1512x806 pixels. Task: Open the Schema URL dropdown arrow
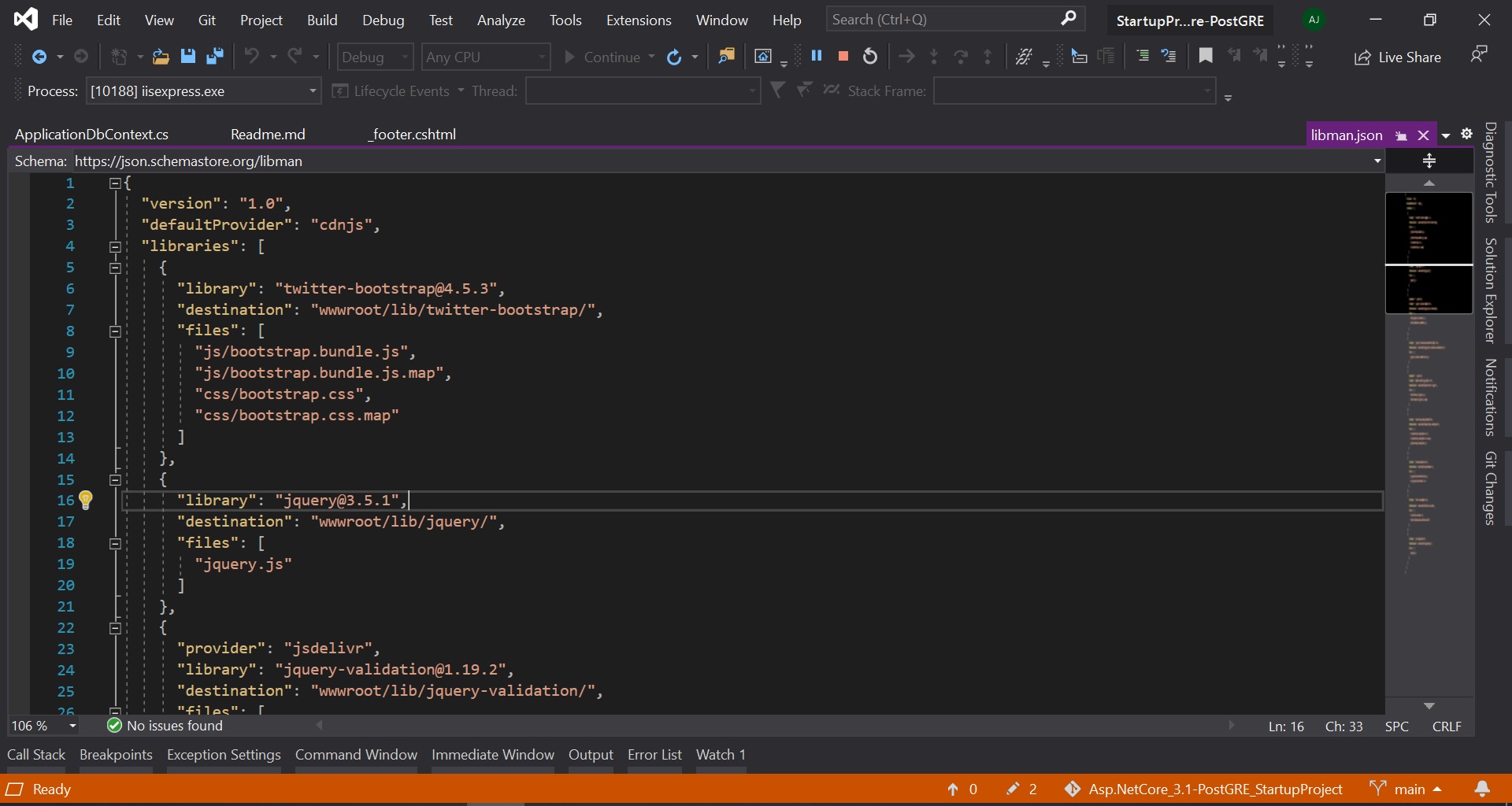click(x=1377, y=161)
